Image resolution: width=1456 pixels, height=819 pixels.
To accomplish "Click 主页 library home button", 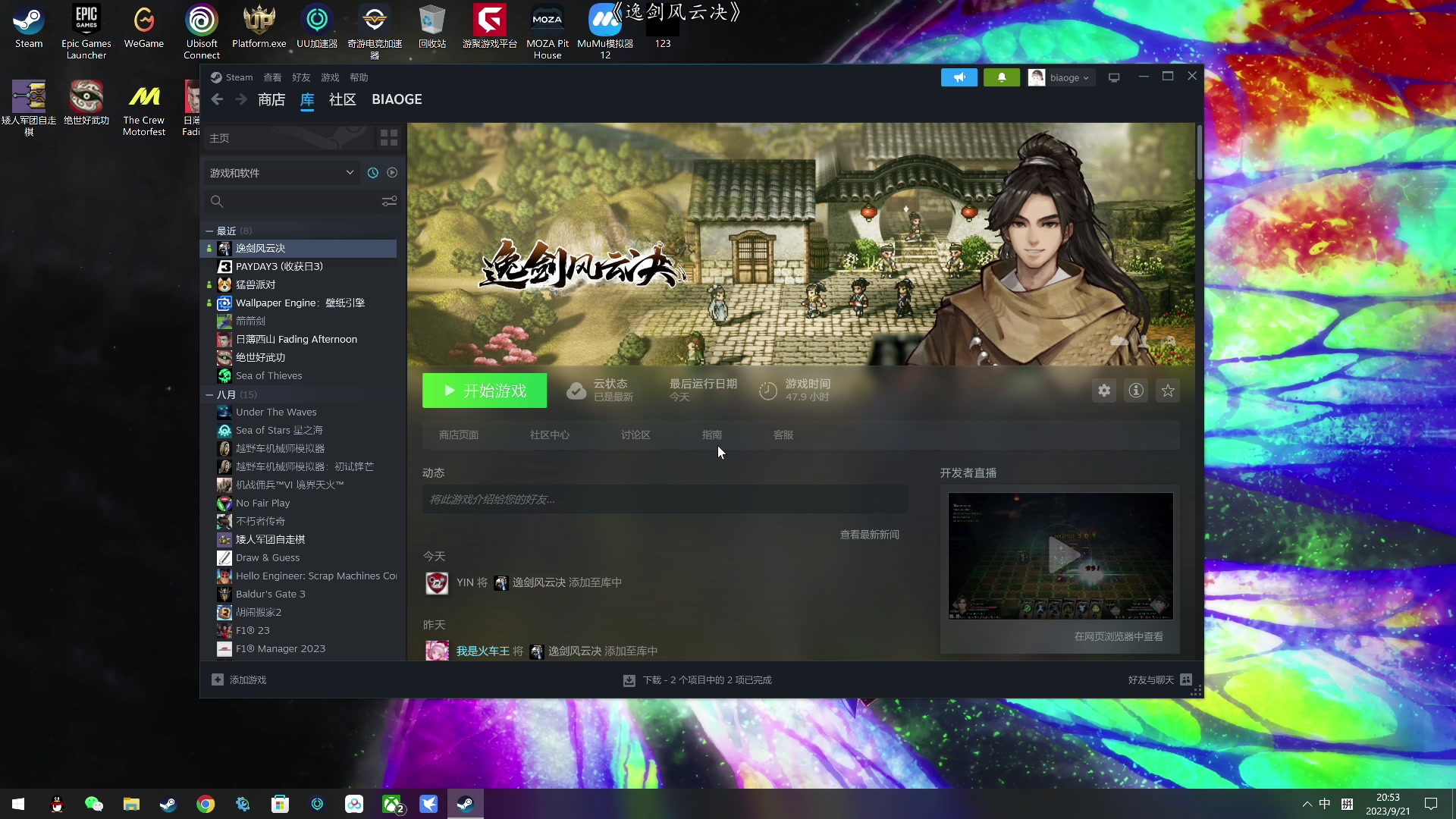I will coord(289,138).
